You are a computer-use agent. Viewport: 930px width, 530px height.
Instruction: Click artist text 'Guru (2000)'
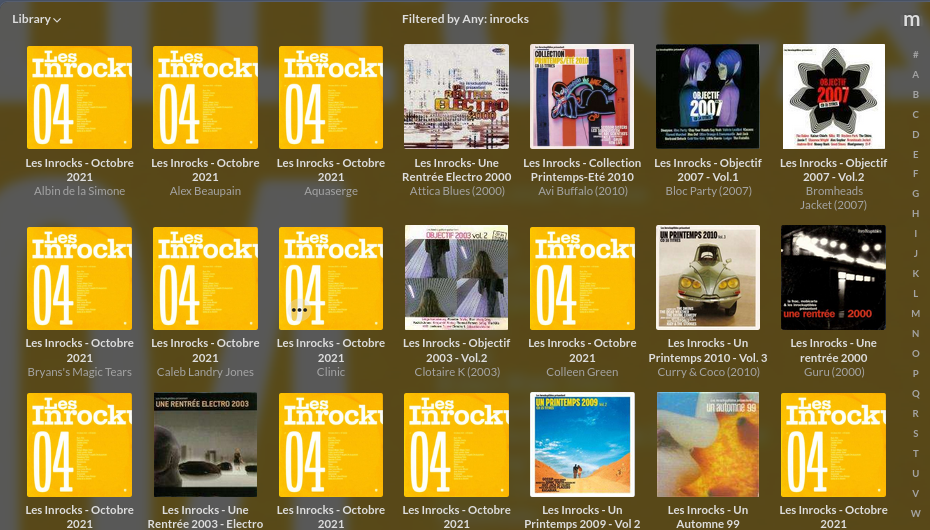tap(833, 372)
